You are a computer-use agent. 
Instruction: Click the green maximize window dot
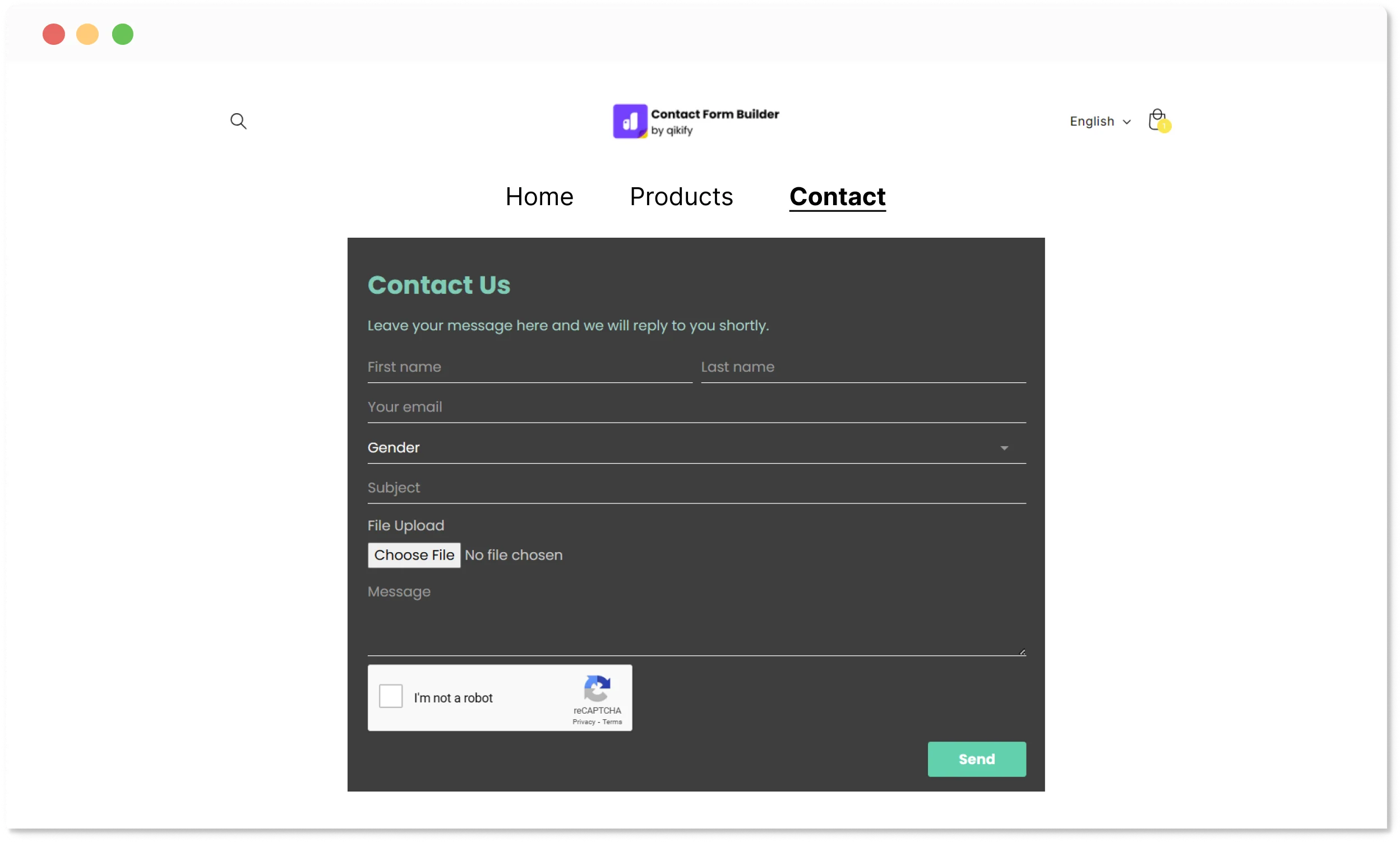point(123,34)
